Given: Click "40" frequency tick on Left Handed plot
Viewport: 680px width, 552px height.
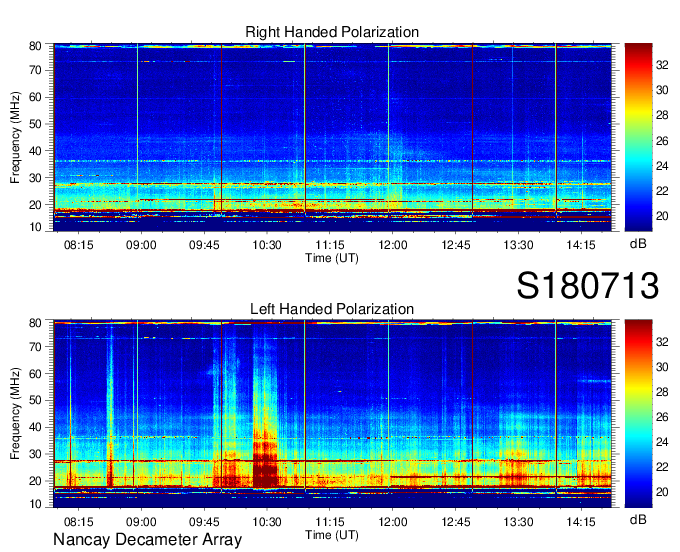Looking at the screenshot, I should (35, 427).
